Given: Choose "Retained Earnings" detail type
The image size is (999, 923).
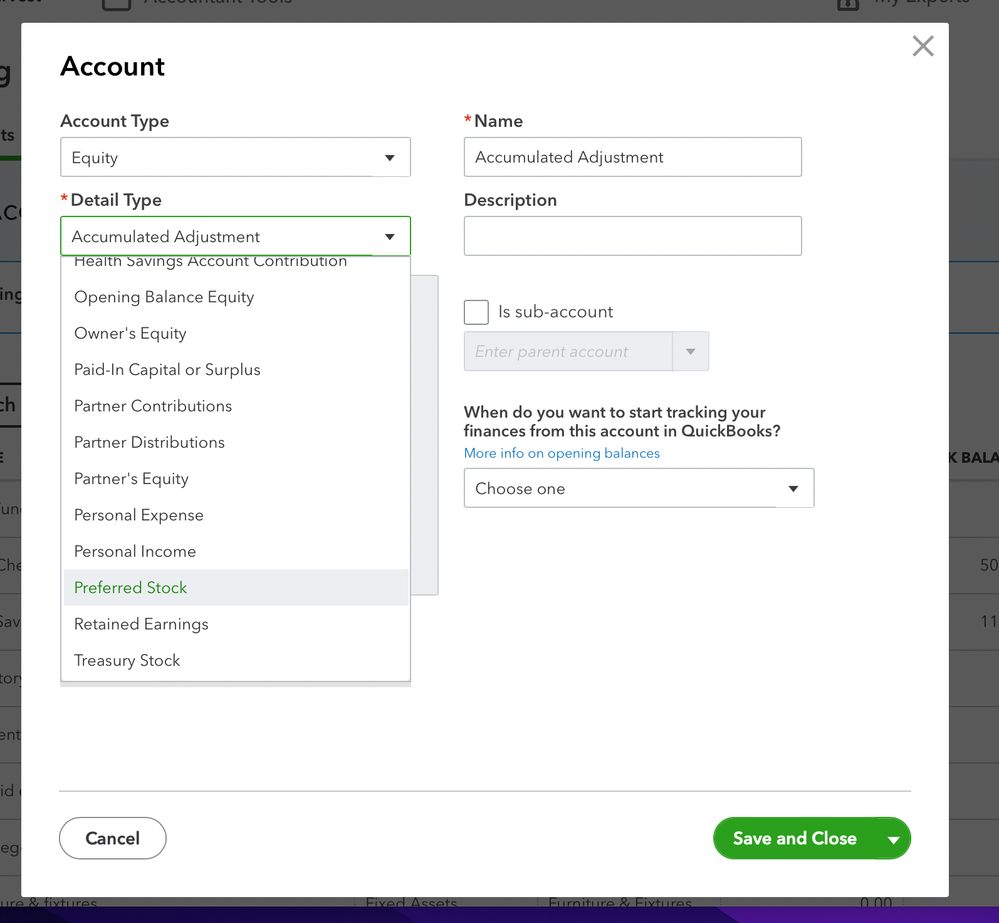Looking at the screenshot, I should pos(141,624).
